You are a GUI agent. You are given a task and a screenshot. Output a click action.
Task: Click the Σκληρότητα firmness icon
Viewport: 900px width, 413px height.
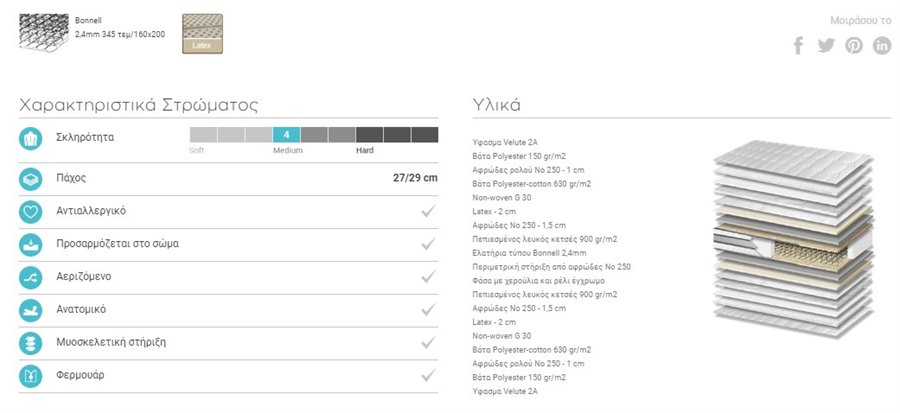(x=30, y=139)
